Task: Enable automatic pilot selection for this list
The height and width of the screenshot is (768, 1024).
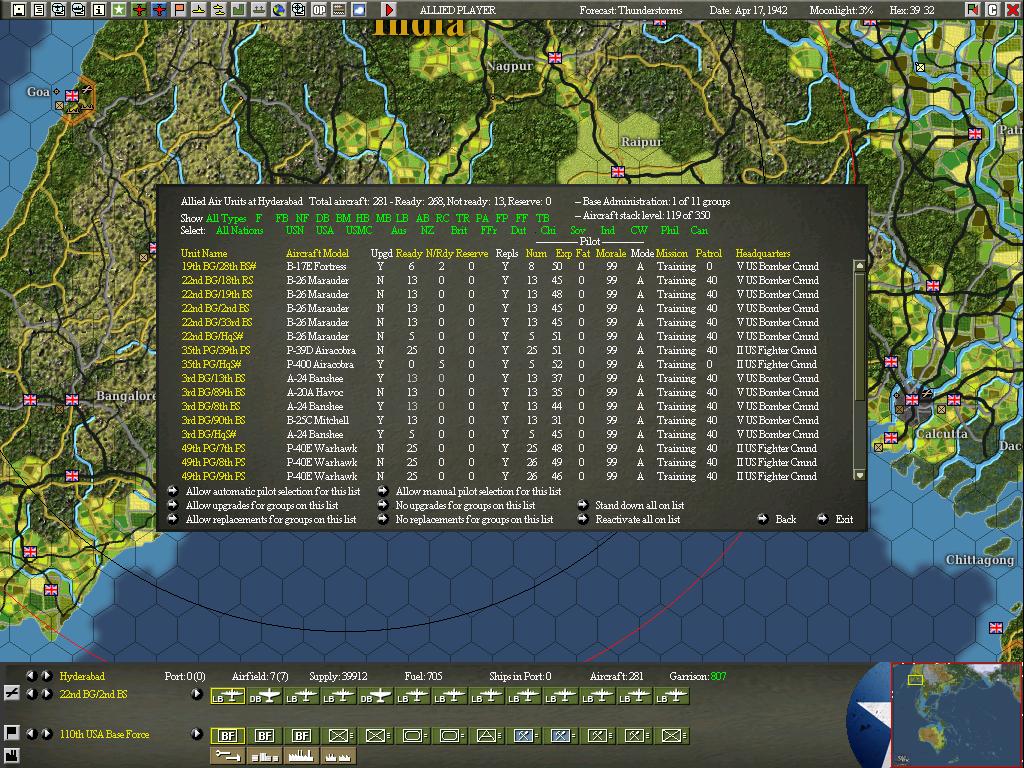Action: [x=273, y=491]
